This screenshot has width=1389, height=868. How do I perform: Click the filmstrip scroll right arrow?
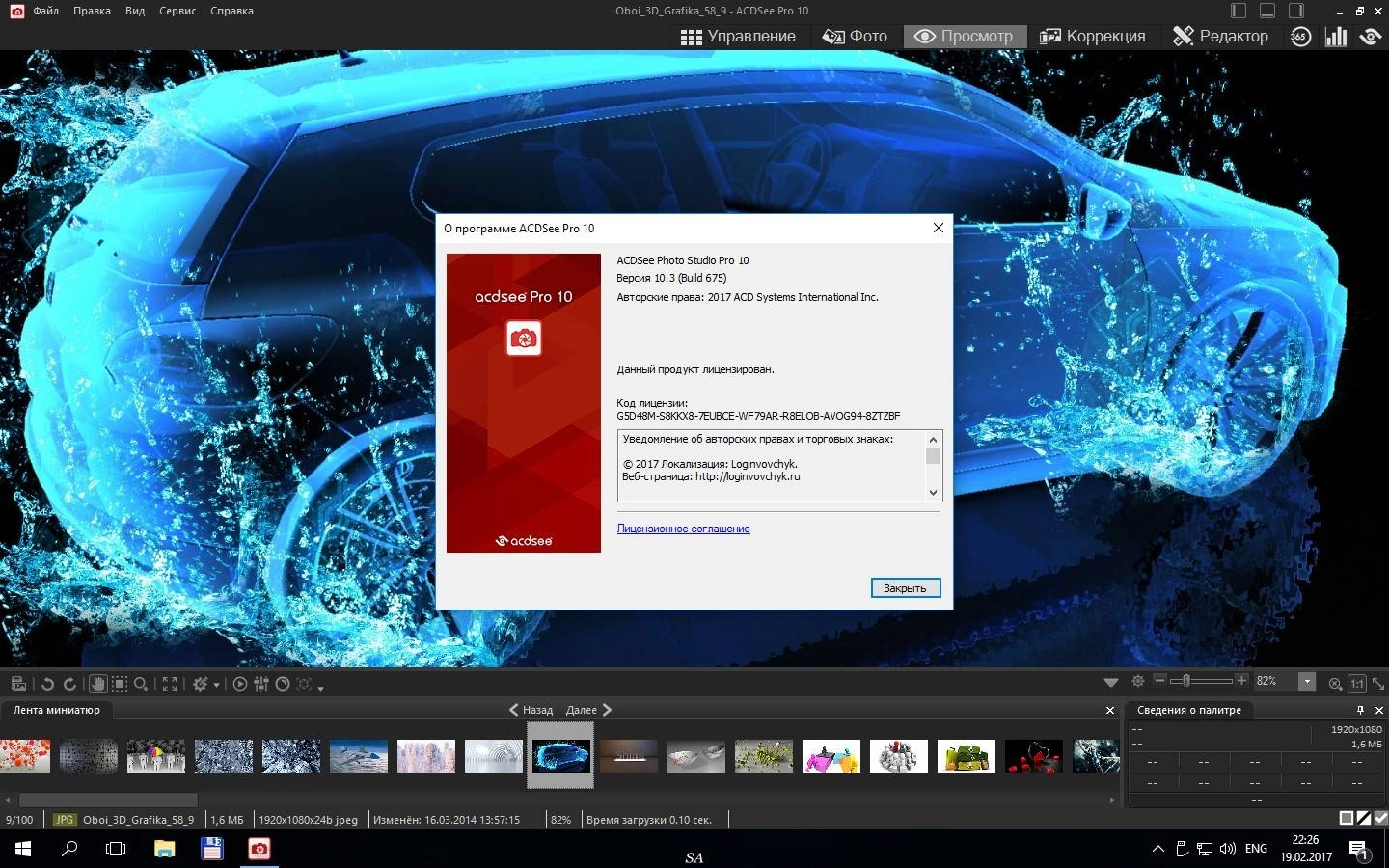[1112, 800]
